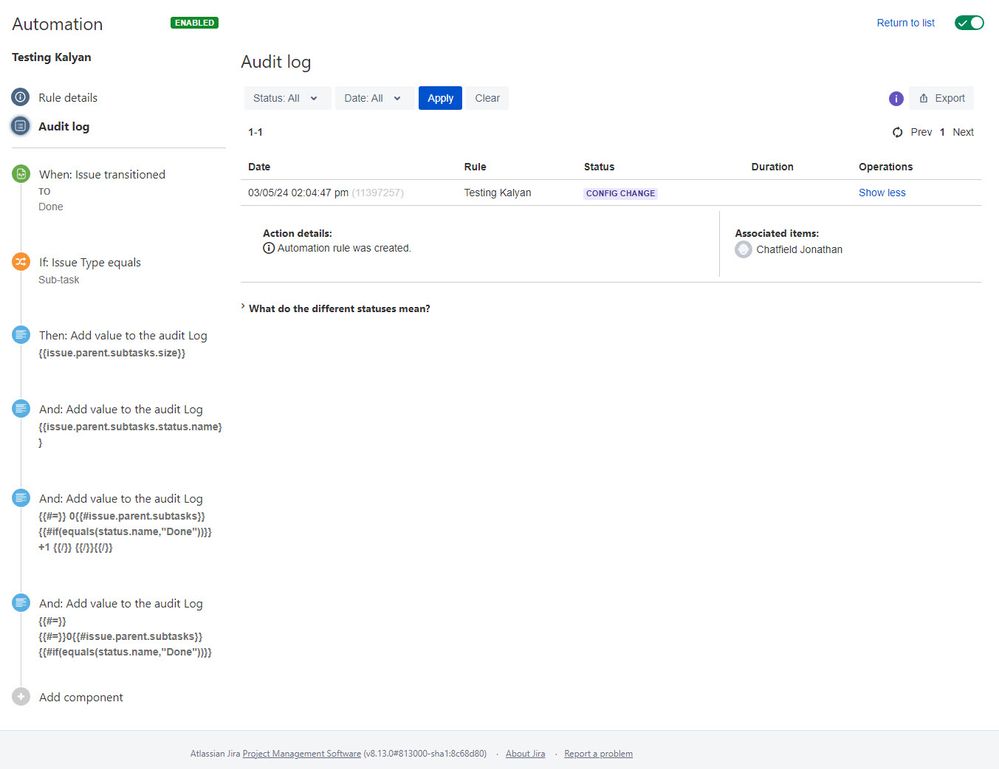
Task: Click the blue icon for subtasks.size audit action
Action: 21,334
